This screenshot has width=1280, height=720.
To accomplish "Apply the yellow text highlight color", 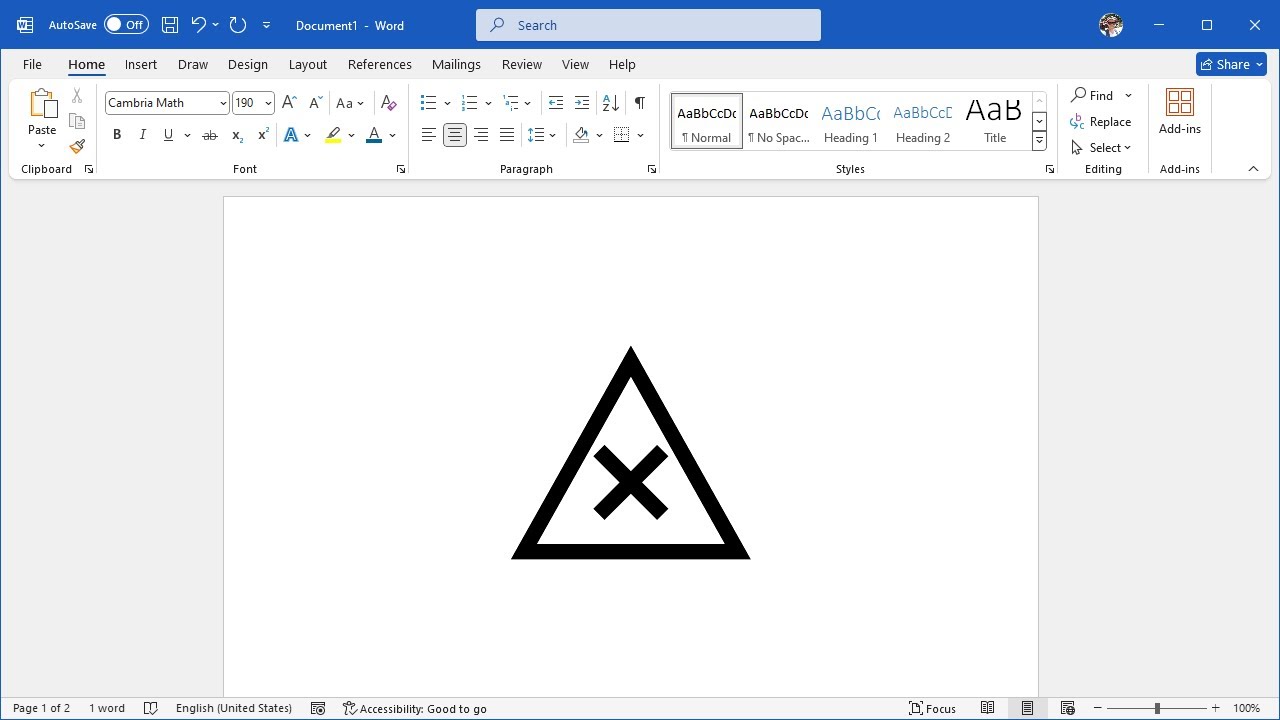I will (x=333, y=135).
